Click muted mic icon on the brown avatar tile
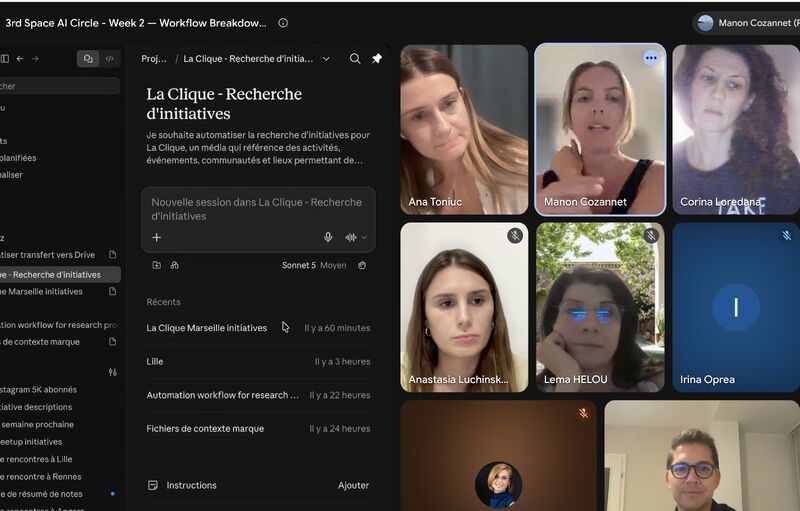 583,413
